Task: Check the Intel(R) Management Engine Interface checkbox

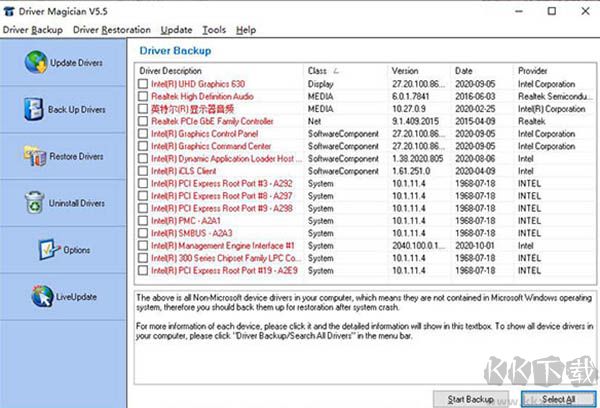Action: coord(143,245)
